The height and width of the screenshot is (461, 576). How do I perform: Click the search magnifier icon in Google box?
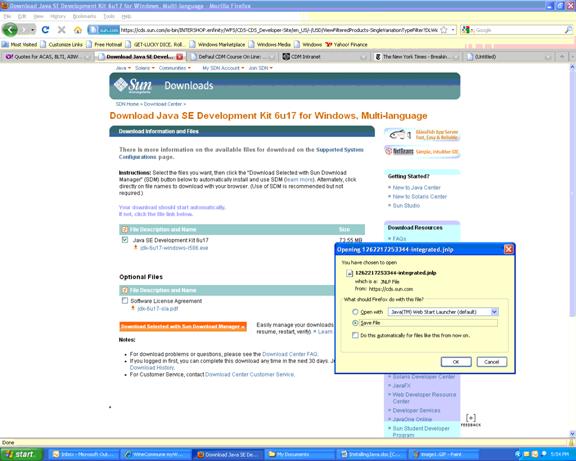tap(568, 30)
